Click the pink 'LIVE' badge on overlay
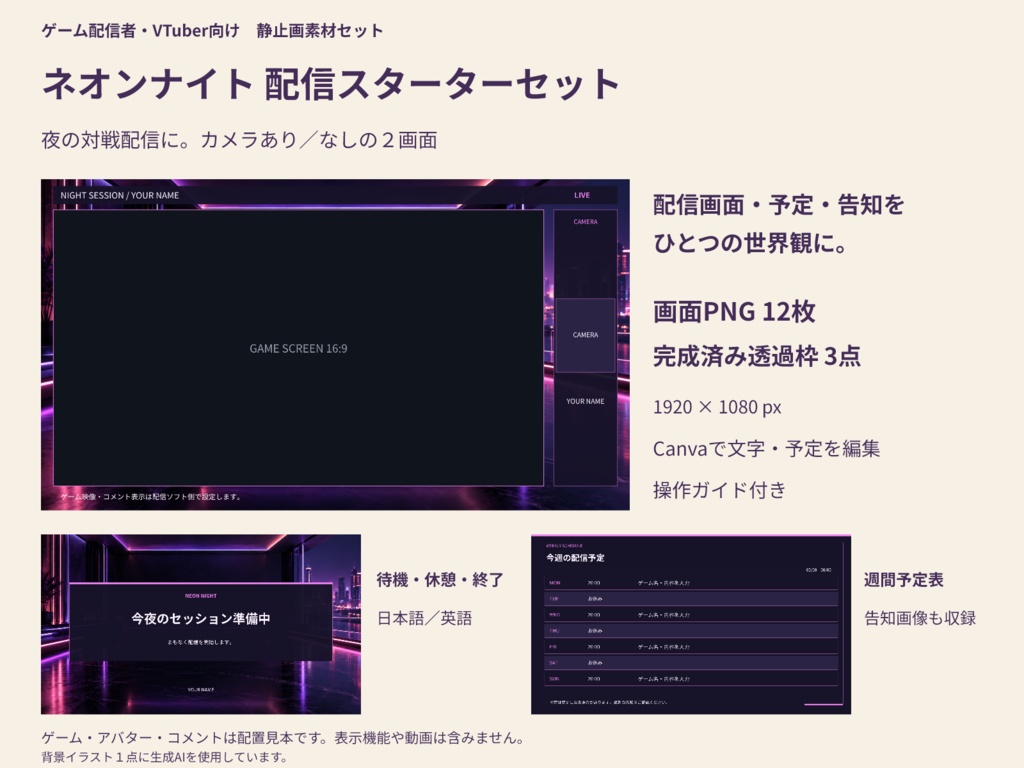Image resolution: width=1024 pixels, height=768 pixels. coord(582,195)
